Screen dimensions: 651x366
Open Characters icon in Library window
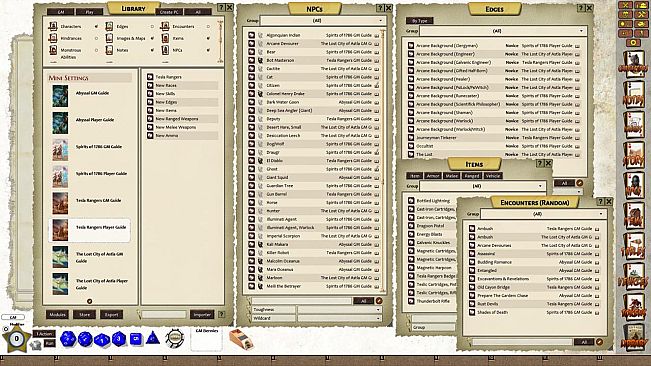[53, 27]
